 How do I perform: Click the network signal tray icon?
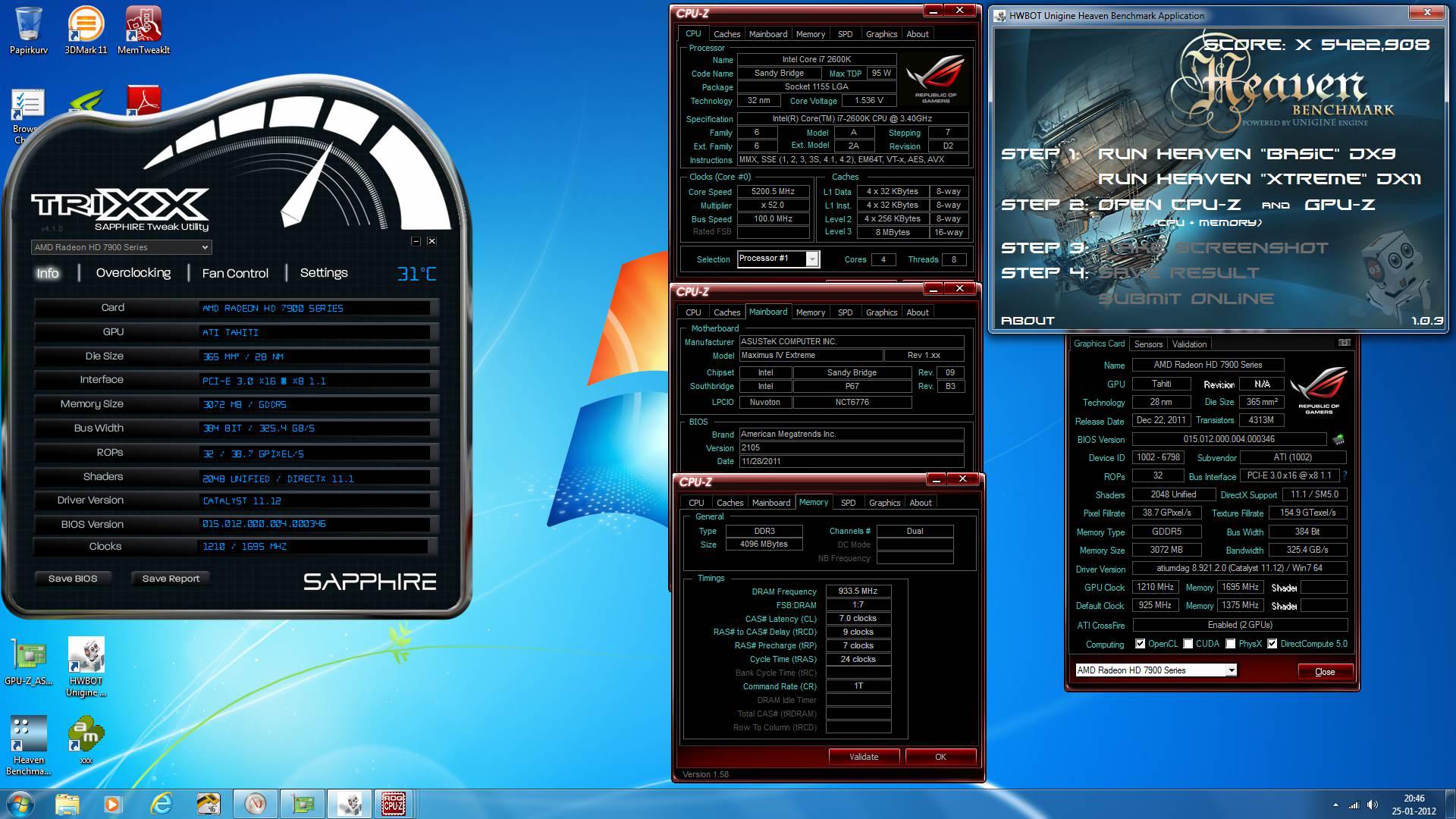click(1354, 805)
